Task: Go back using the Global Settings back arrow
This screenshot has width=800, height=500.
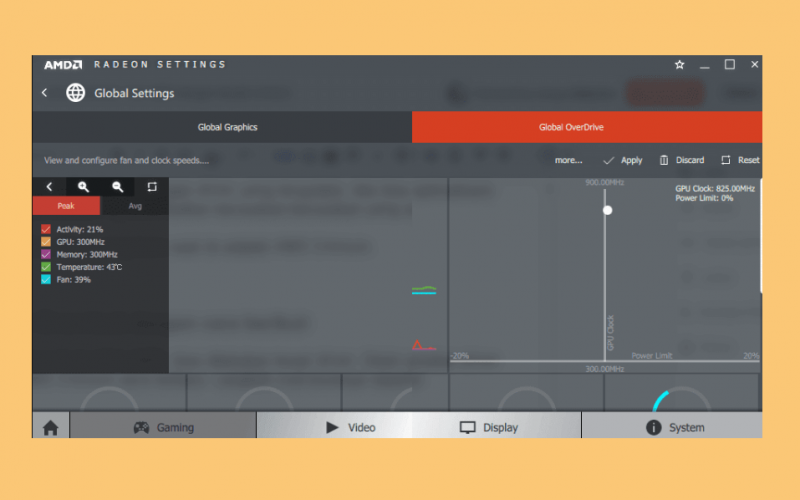Action: coord(45,93)
